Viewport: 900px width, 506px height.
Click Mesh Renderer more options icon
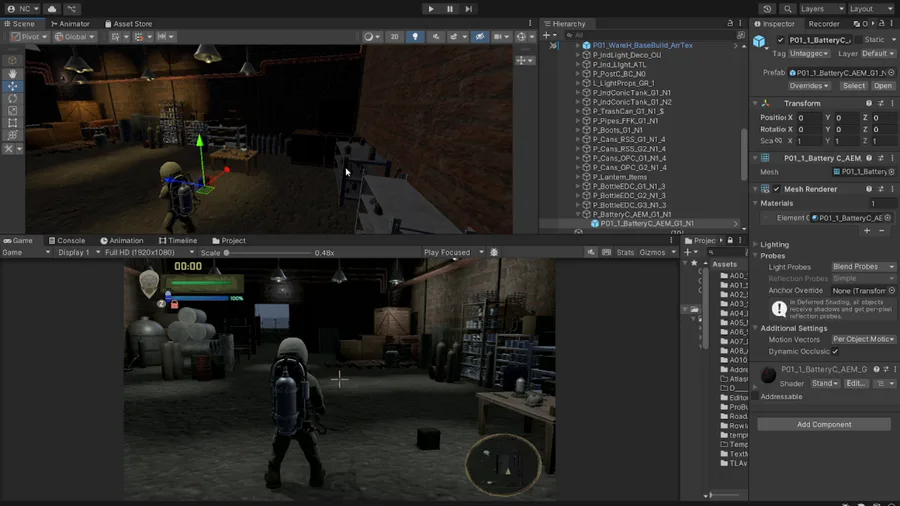coord(893,189)
